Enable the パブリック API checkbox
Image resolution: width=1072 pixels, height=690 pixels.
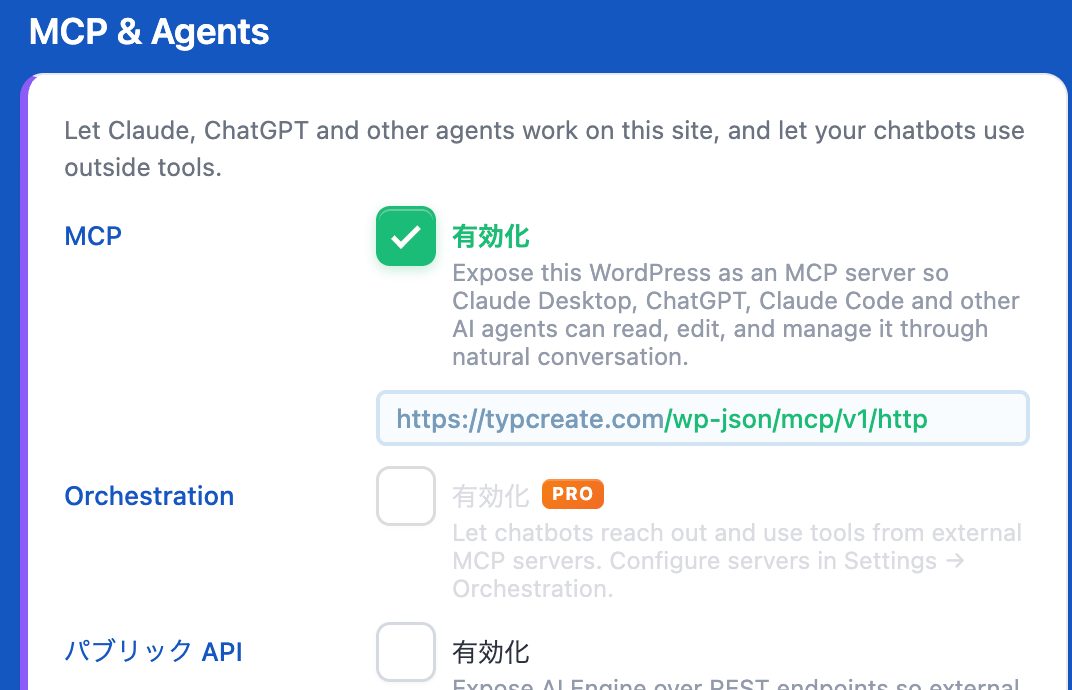point(405,652)
